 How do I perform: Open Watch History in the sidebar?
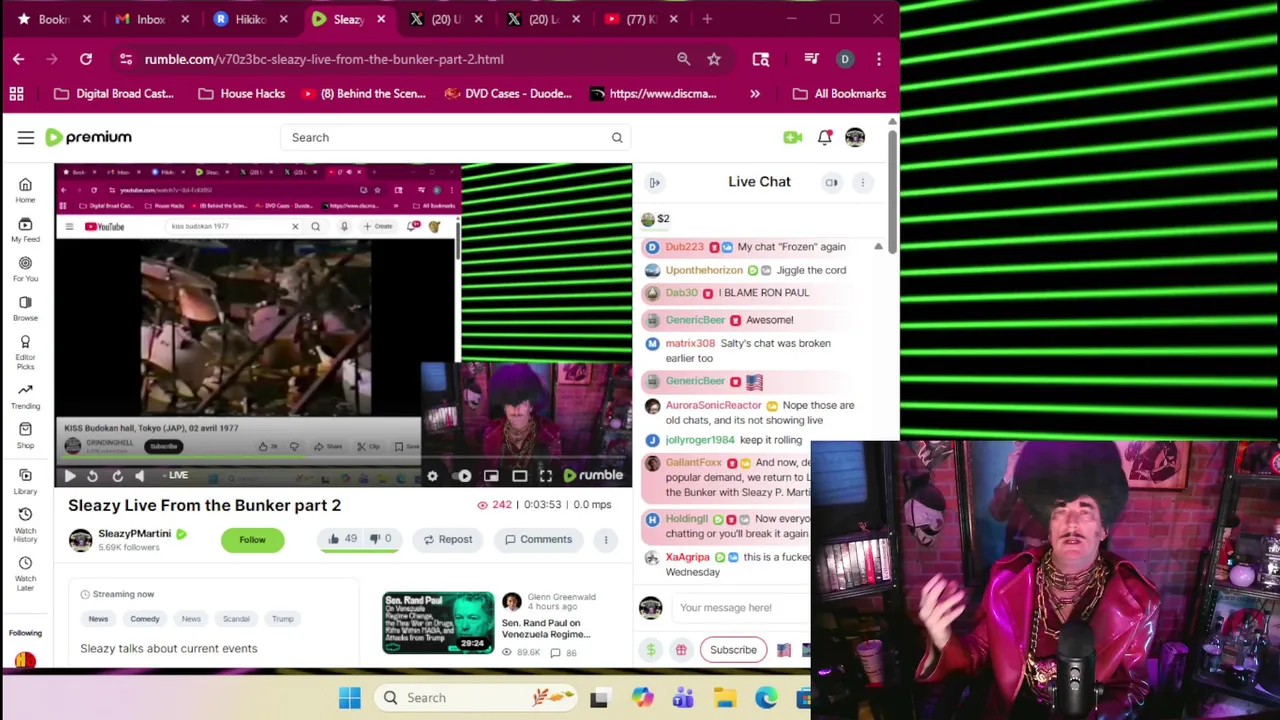point(25,524)
